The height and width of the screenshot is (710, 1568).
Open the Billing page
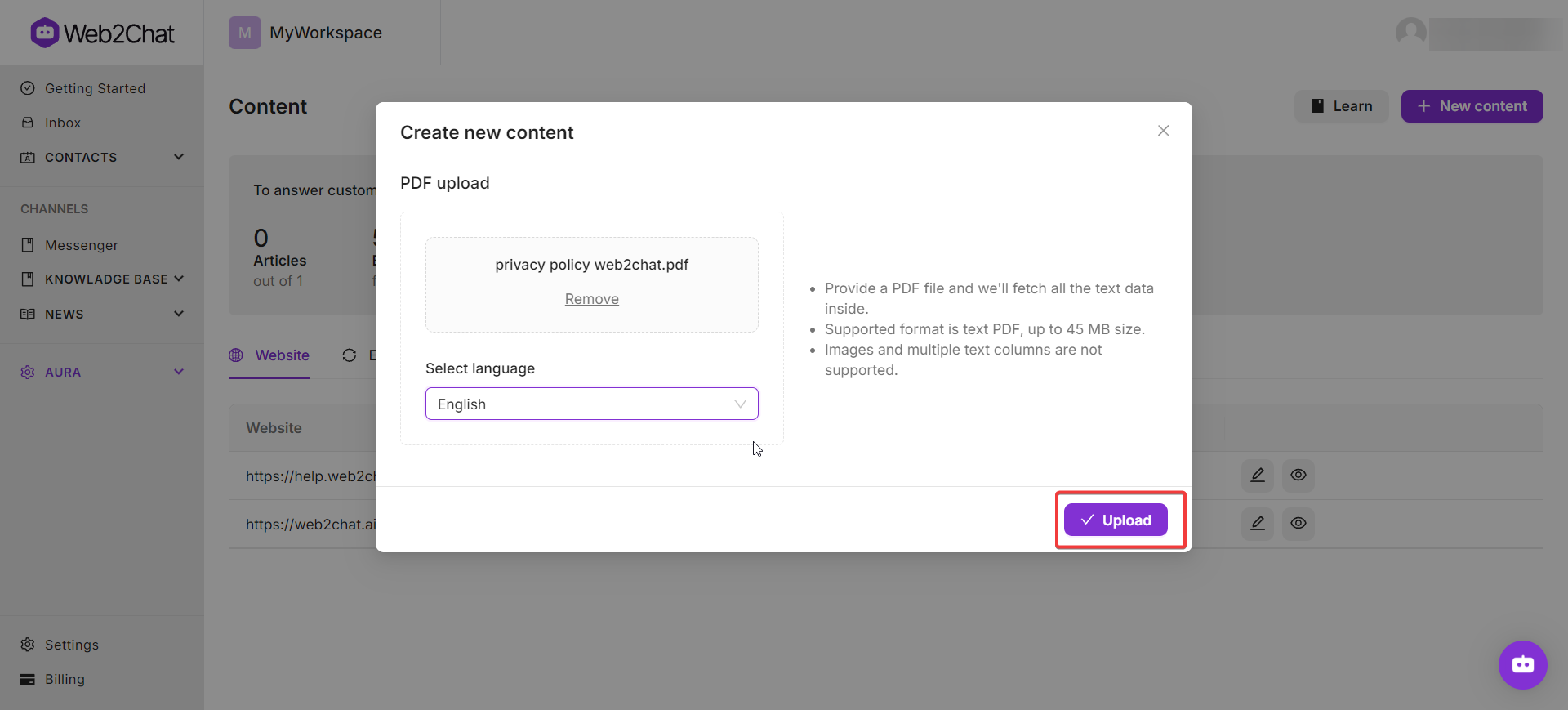pyautogui.click(x=65, y=679)
